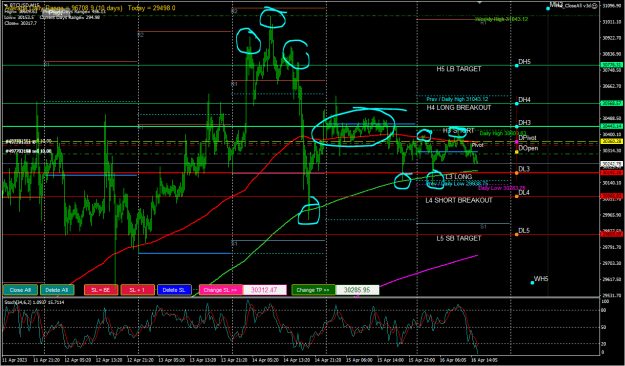The image size is (625, 366).
Task: Select the orange DL3 level marker dot
Action: 517,173
